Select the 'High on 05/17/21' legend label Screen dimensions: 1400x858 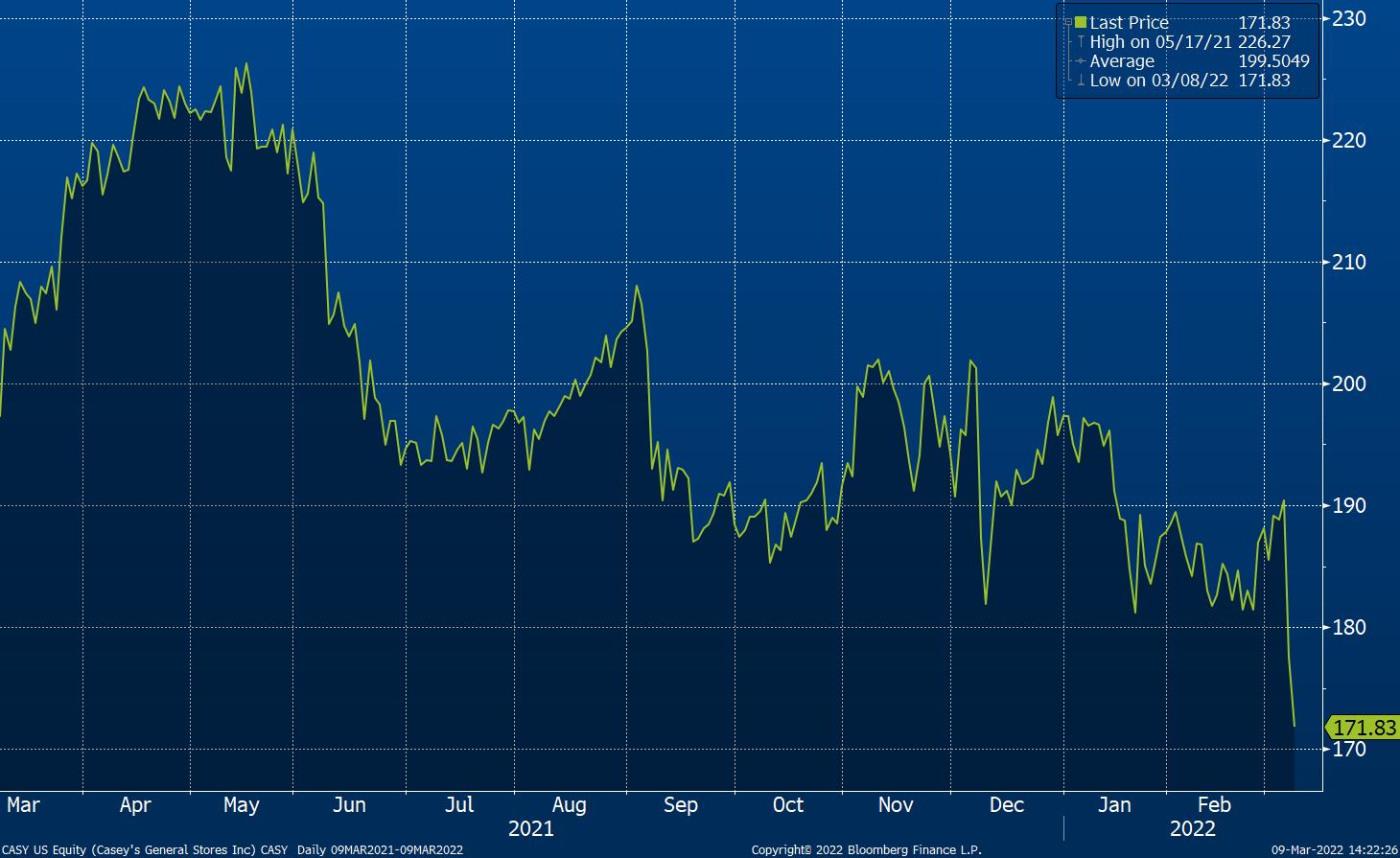coord(1161,42)
